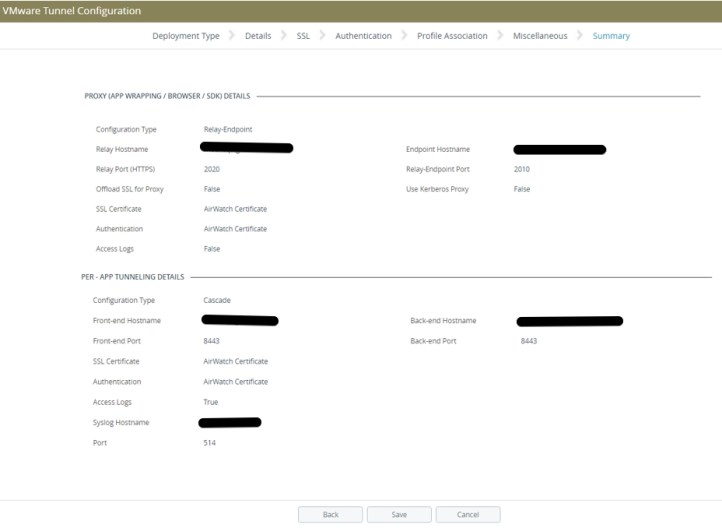Save the tunnel configuration
The width and height of the screenshot is (722, 528).
pos(399,514)
